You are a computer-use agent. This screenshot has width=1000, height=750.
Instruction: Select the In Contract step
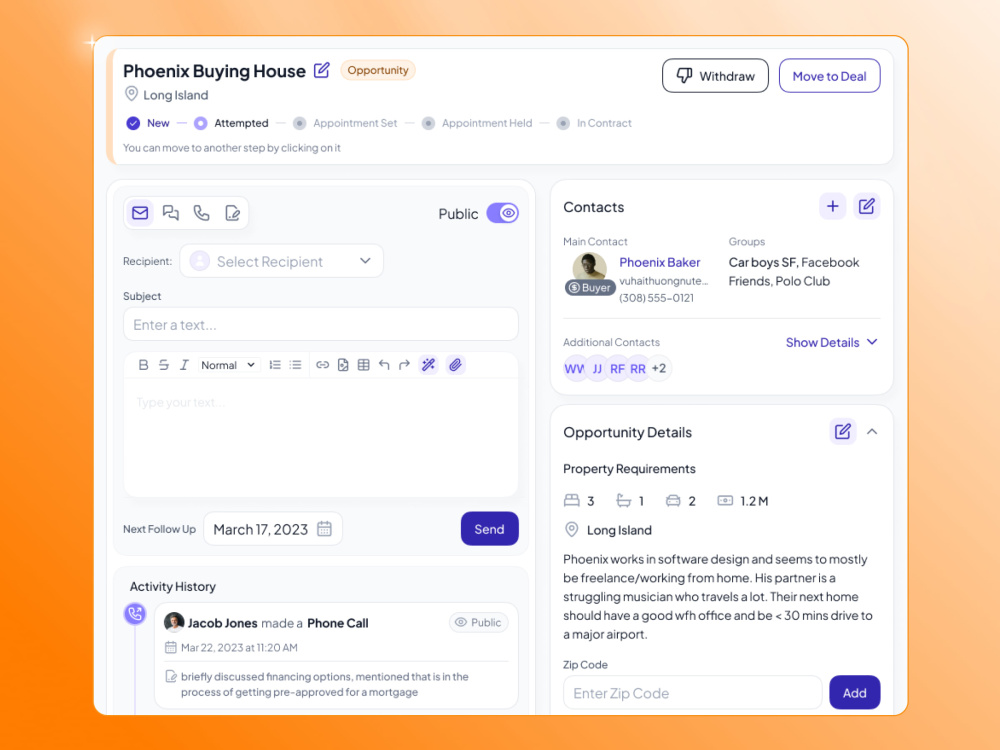pos(594,123)
